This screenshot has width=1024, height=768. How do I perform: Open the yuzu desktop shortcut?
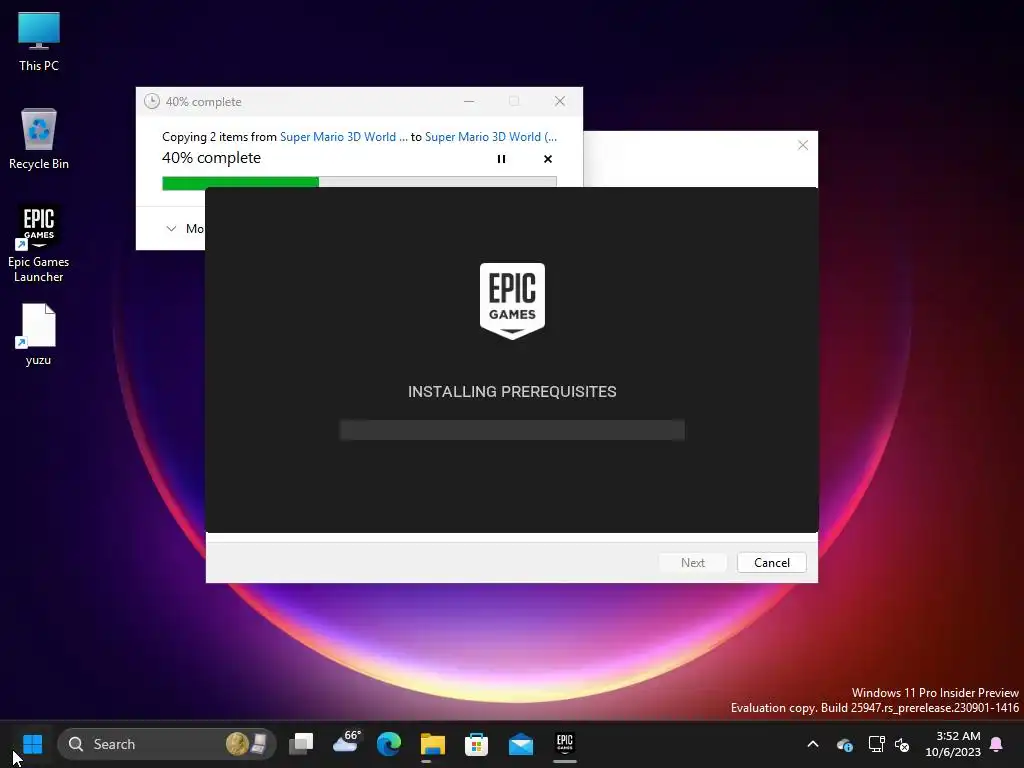point(39,334)
